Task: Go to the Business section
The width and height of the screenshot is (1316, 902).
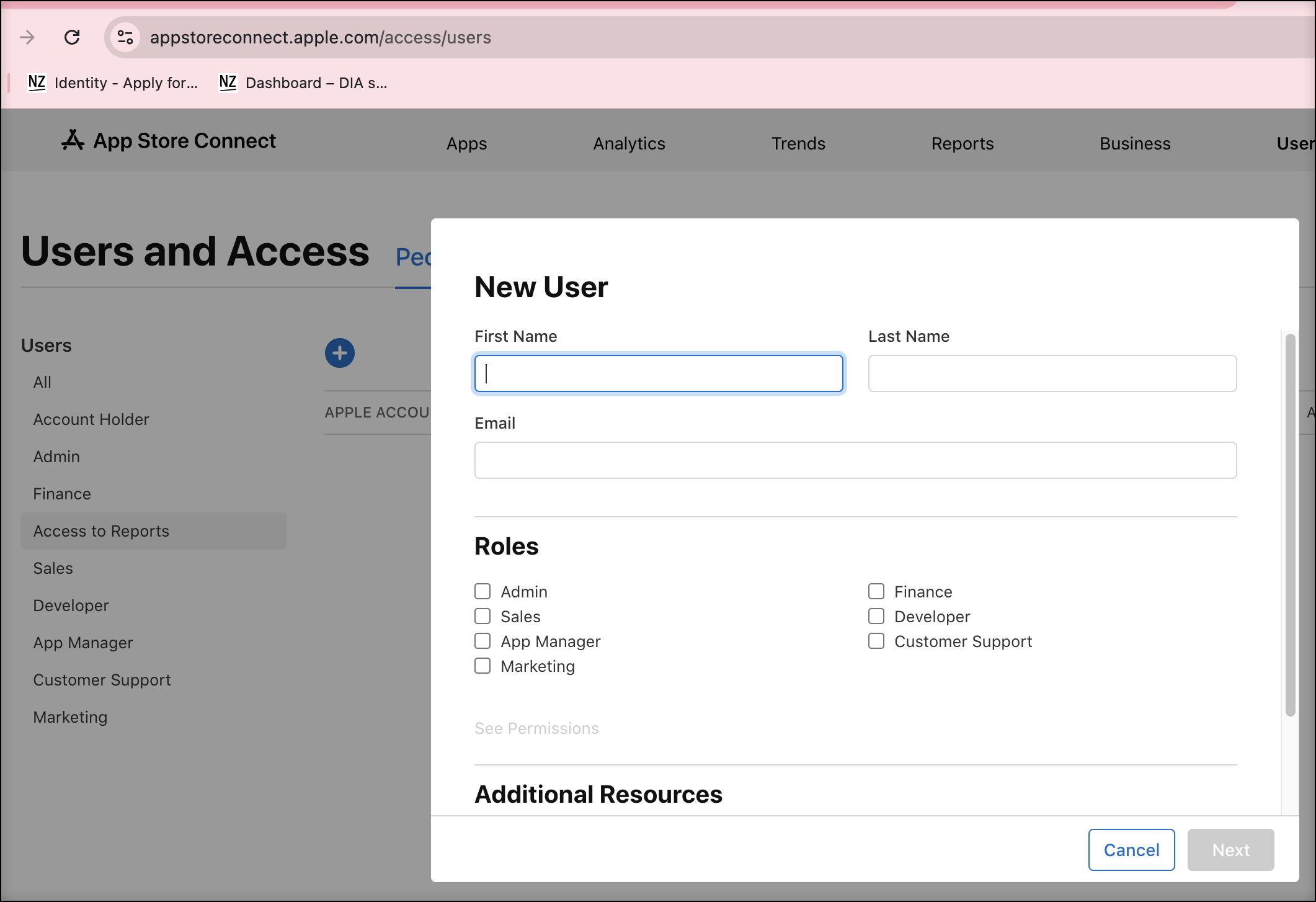Action: (1134, 143)
